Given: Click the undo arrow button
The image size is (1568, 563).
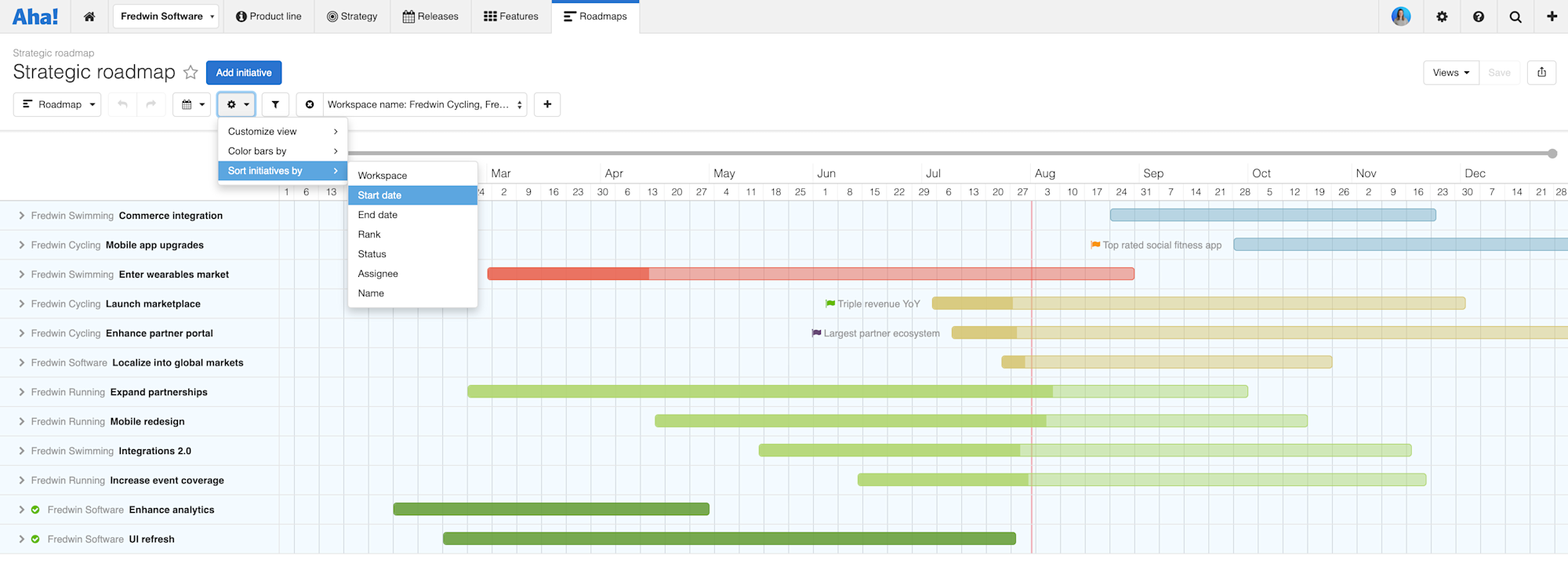Looking at the screenshot, I should (x=122, y=104).
